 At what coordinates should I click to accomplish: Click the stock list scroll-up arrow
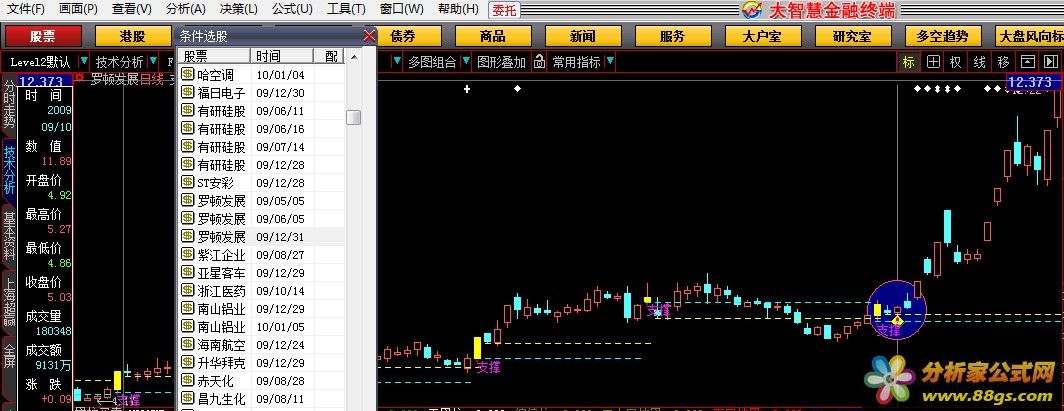coord(353,56)
